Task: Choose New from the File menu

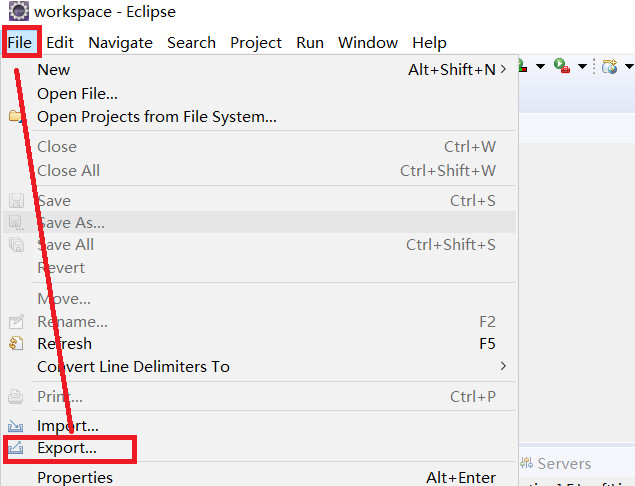Action: point(259,70)
